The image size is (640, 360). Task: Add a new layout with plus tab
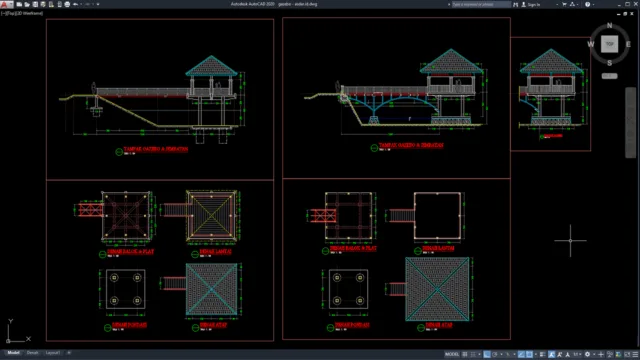coord(69,353)
